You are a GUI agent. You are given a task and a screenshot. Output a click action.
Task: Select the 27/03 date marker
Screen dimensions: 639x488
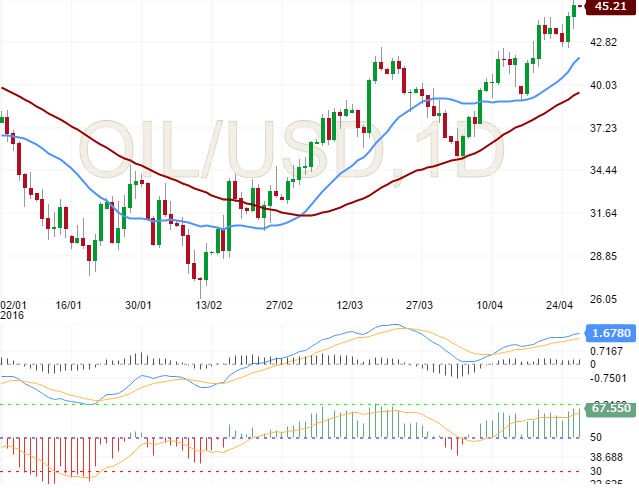pyautogui.click(x=420, y=304)
